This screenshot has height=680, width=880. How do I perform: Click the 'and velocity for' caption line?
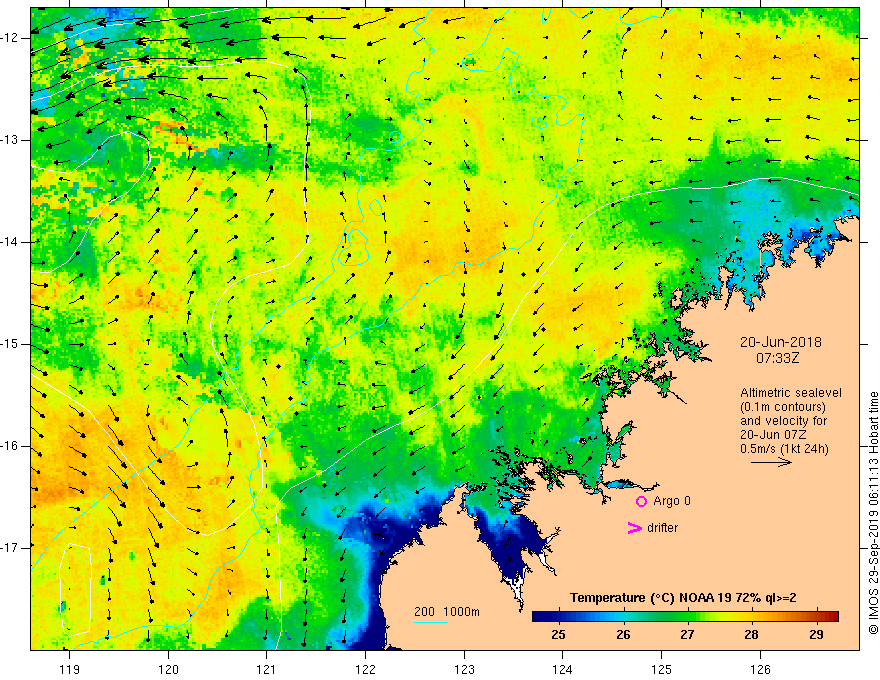pos(783,421)
